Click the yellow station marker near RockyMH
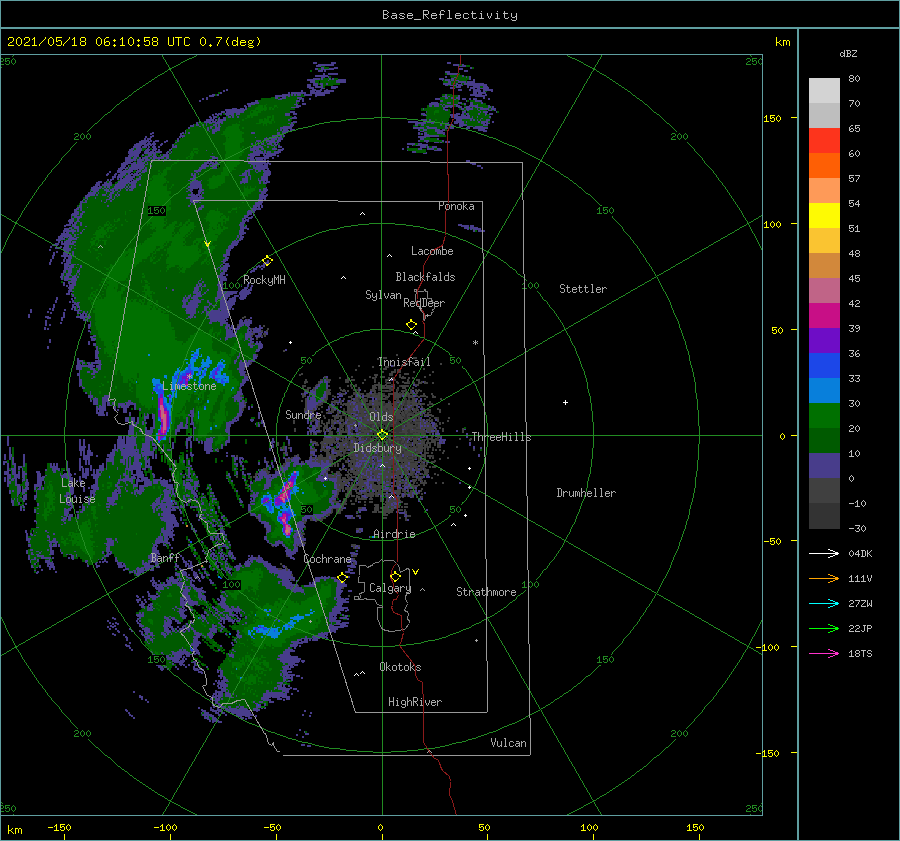The height and width of the screenshot is (841, 900). coord(267,261)
